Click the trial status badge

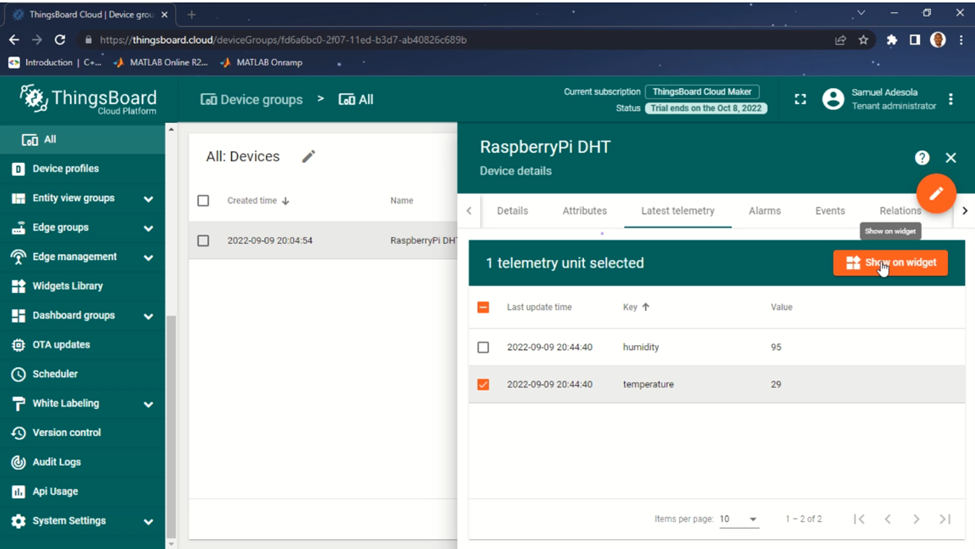point(706,108)
